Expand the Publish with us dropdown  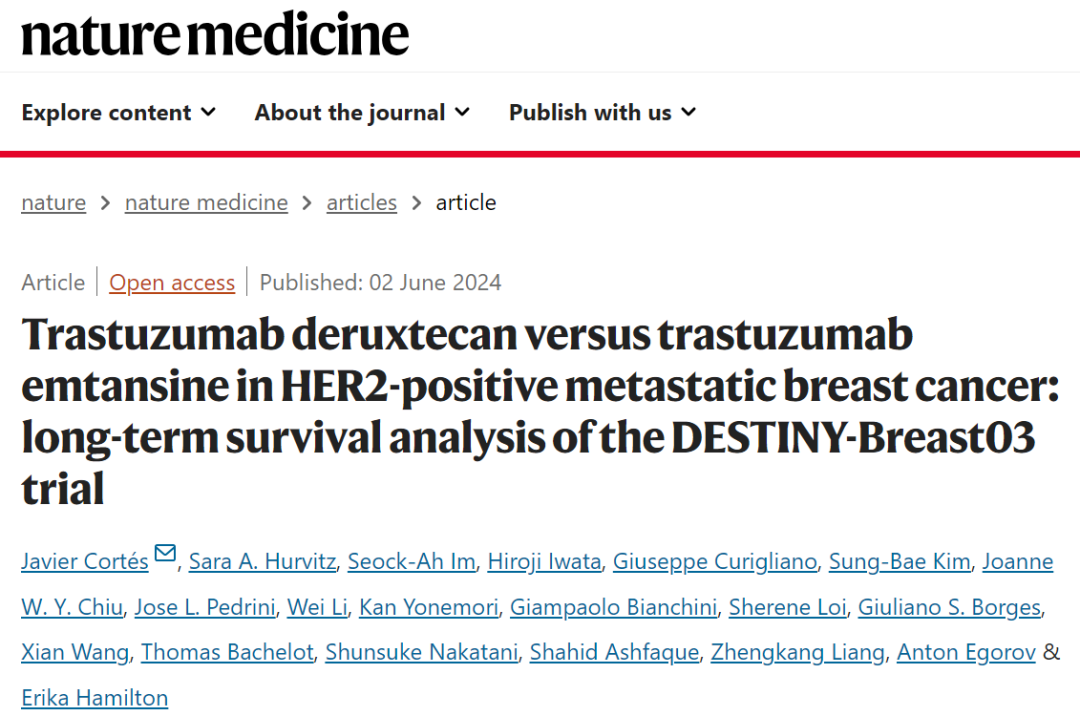[603, 112]
